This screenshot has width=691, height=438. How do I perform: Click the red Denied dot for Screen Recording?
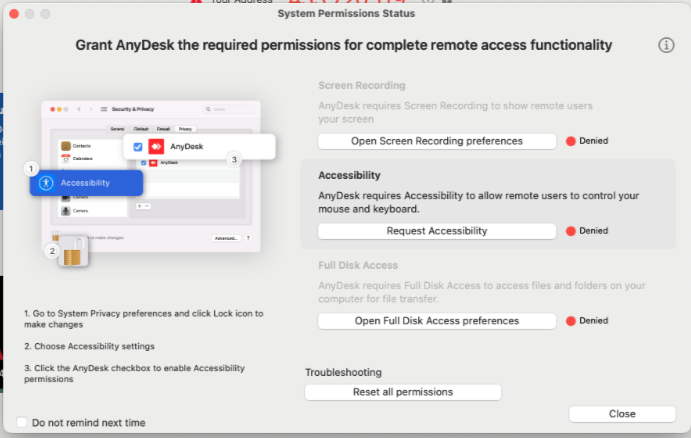click(572, 141)
